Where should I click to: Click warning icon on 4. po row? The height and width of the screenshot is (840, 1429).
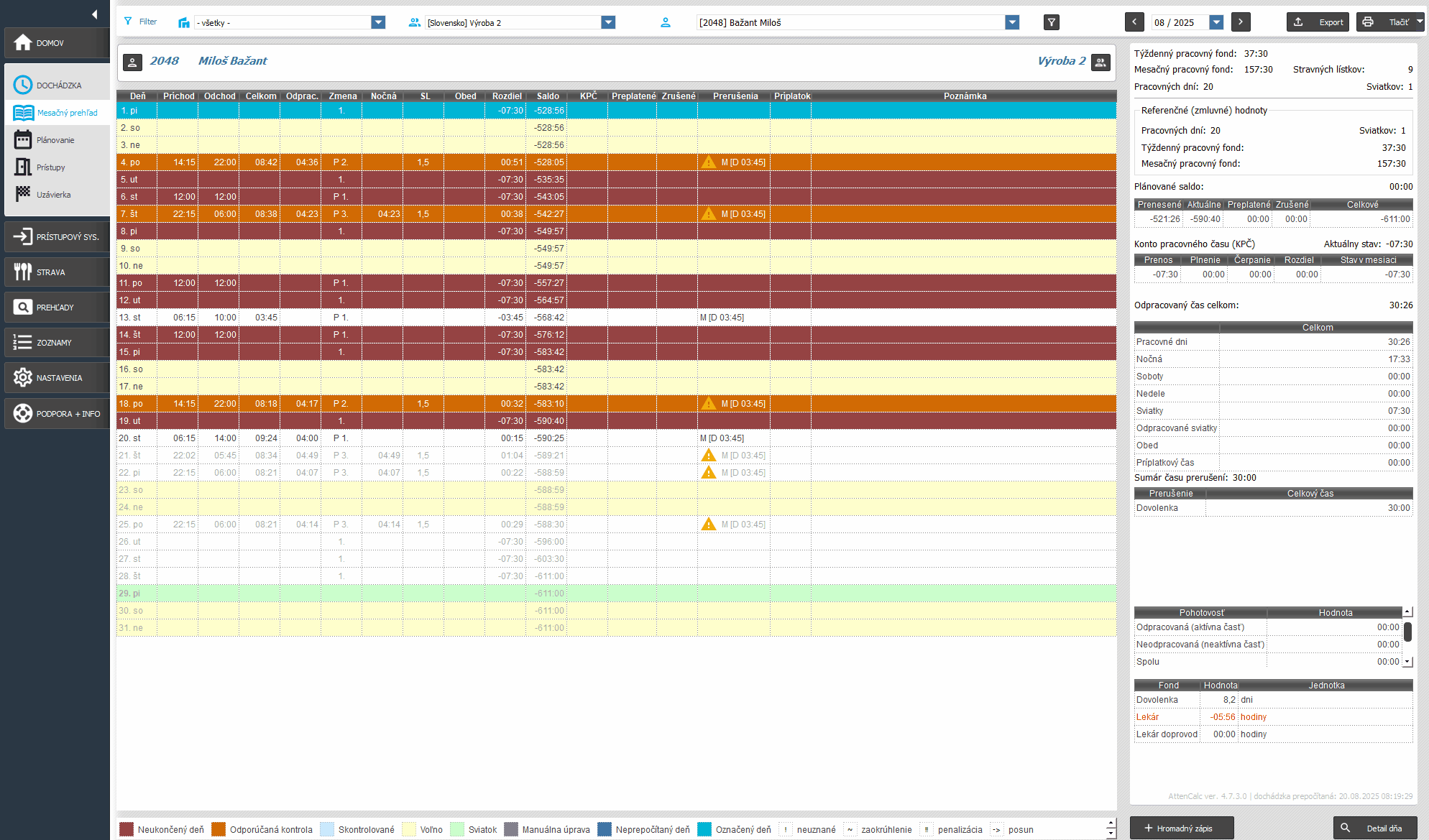click(709, 162)
